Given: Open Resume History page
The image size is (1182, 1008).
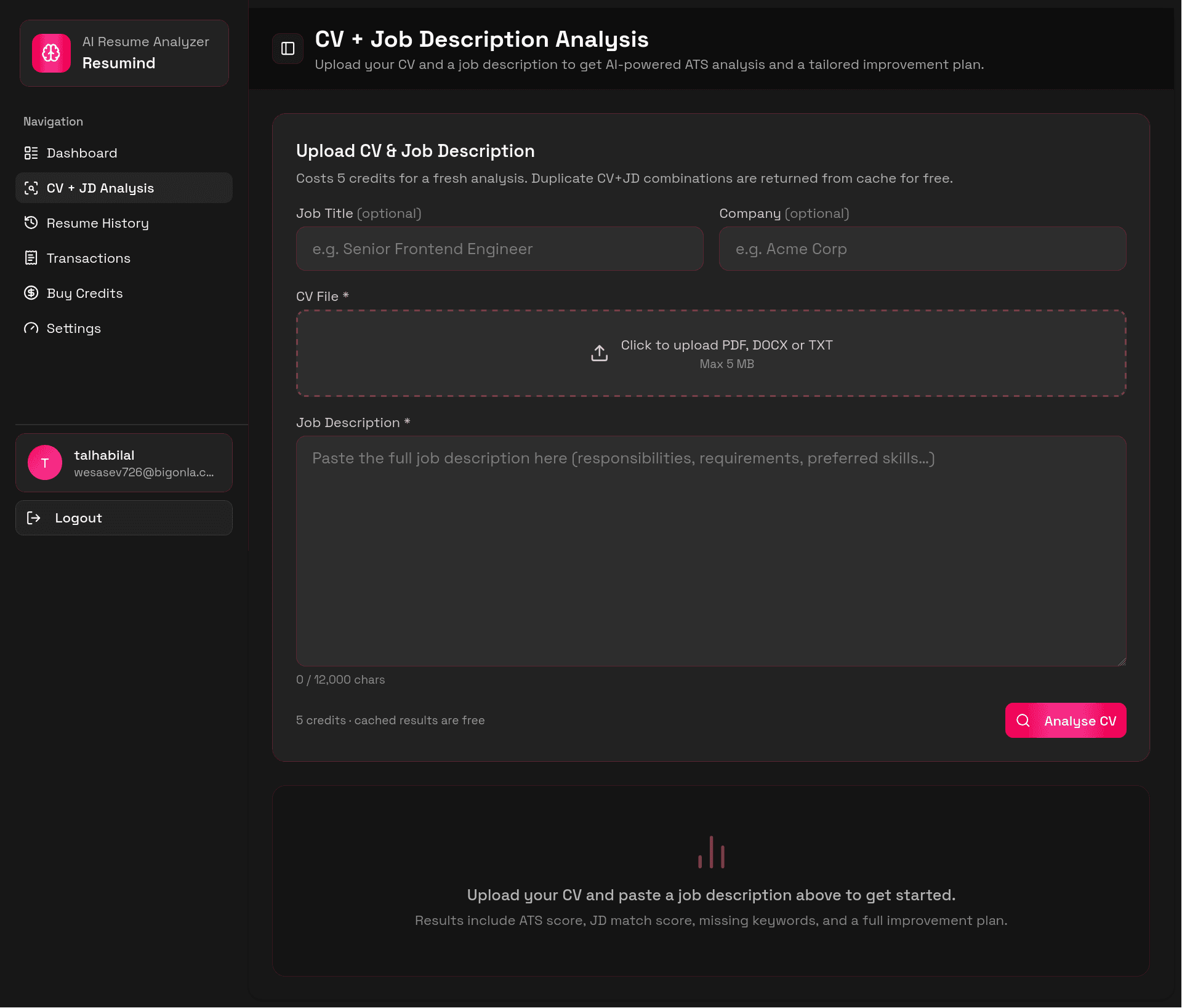Looking at the screenshot, I should tap(124, 223).
